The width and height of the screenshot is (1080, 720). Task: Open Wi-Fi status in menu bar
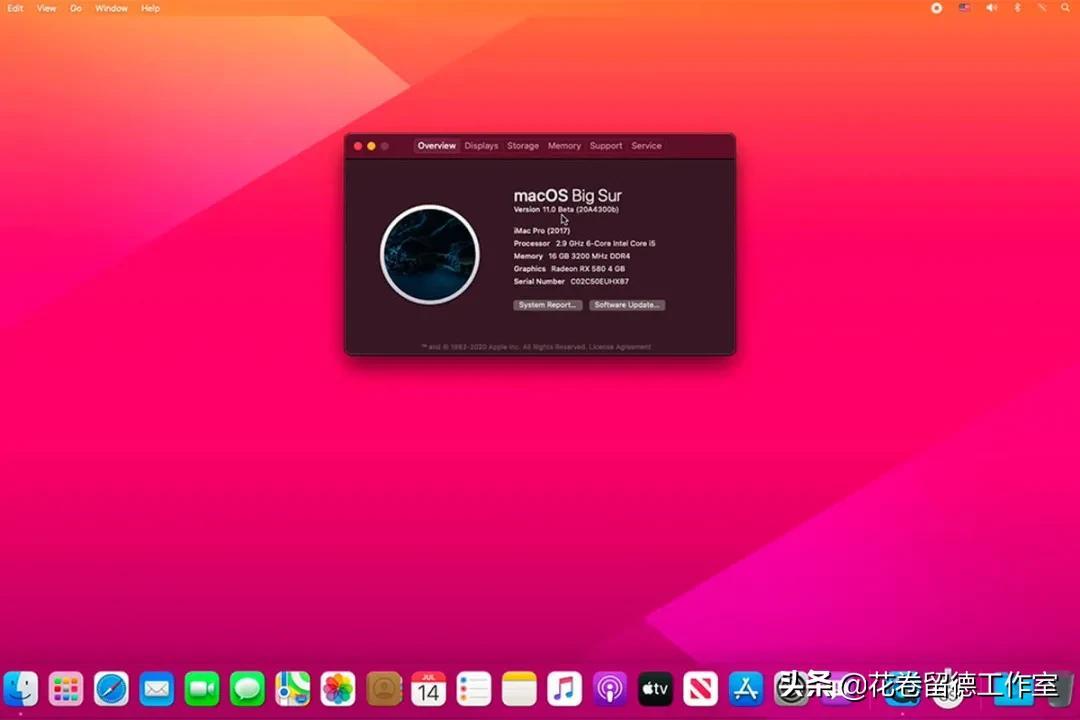(1042, 8)
